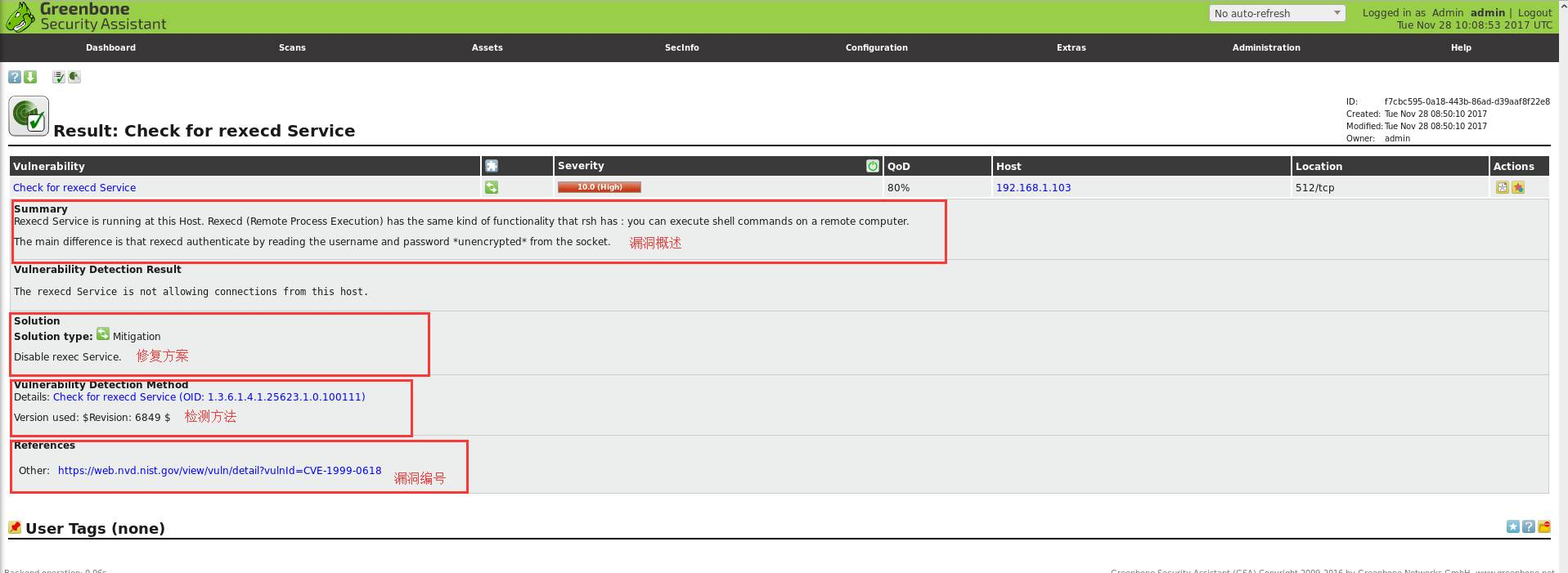Open the CVE-1999-0618 NVD reference link
1568x573 pixels.
pos(219,470)
